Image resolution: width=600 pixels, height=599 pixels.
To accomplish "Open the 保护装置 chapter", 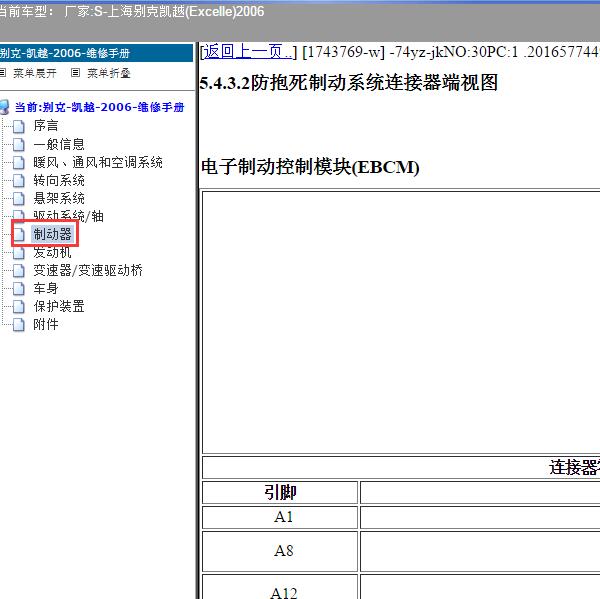I will pyautogui.click(x=59, y=306).
